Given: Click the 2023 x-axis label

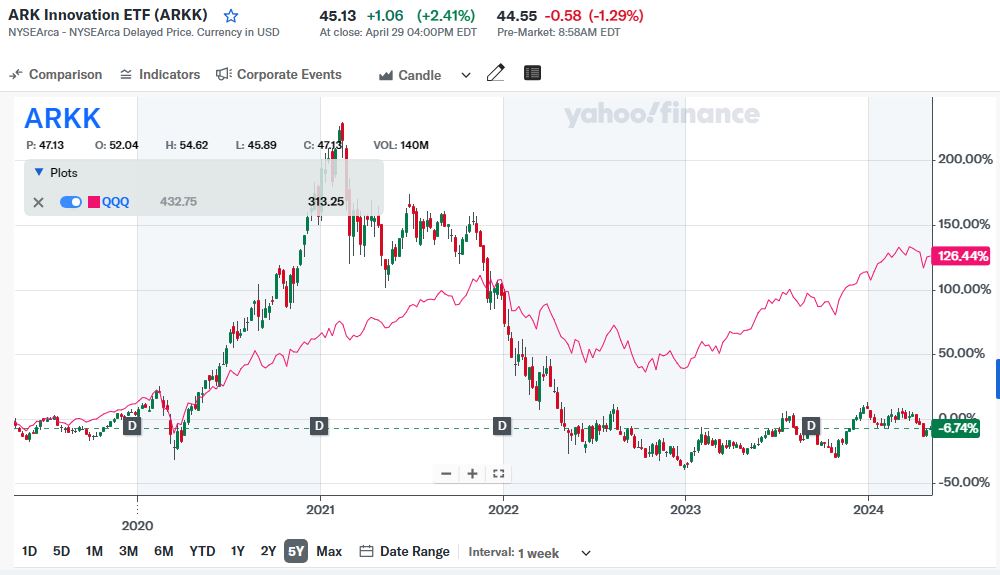Looking at the screenshot, I should point(686,510).
